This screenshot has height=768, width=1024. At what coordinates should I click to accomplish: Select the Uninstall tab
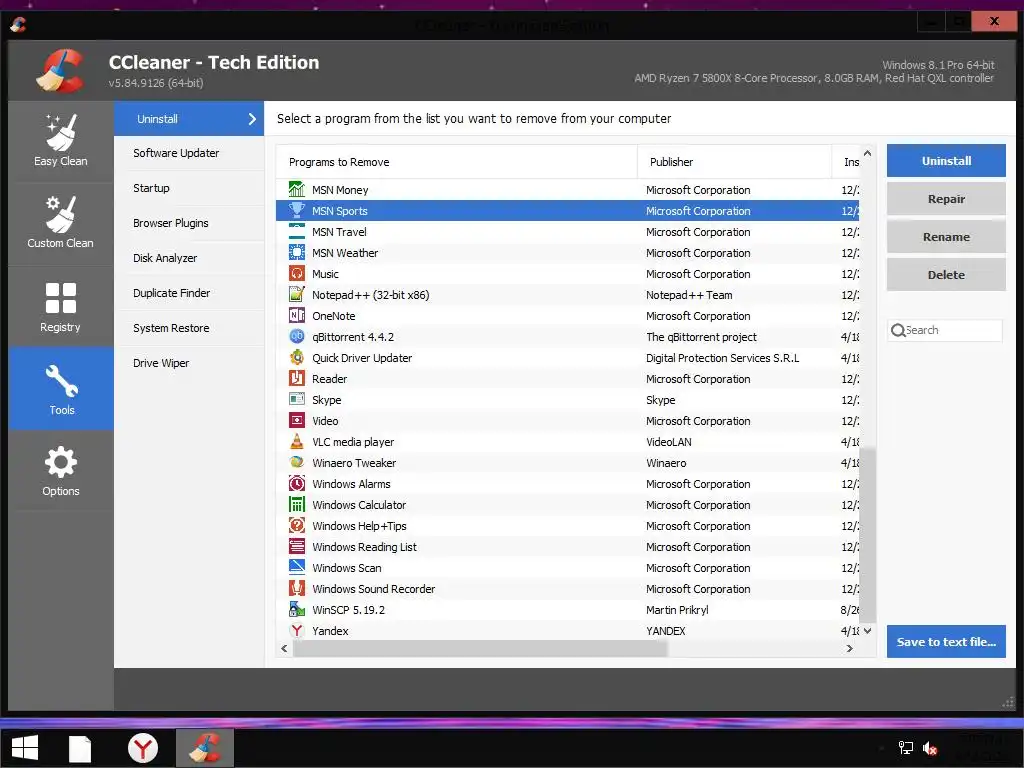point(189,119)
